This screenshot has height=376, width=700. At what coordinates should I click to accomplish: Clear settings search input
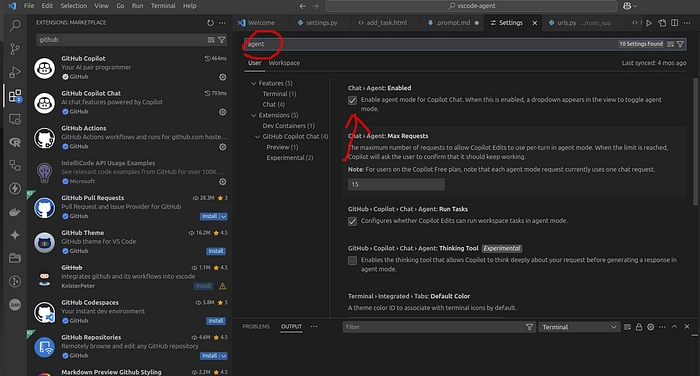point(670,44)
